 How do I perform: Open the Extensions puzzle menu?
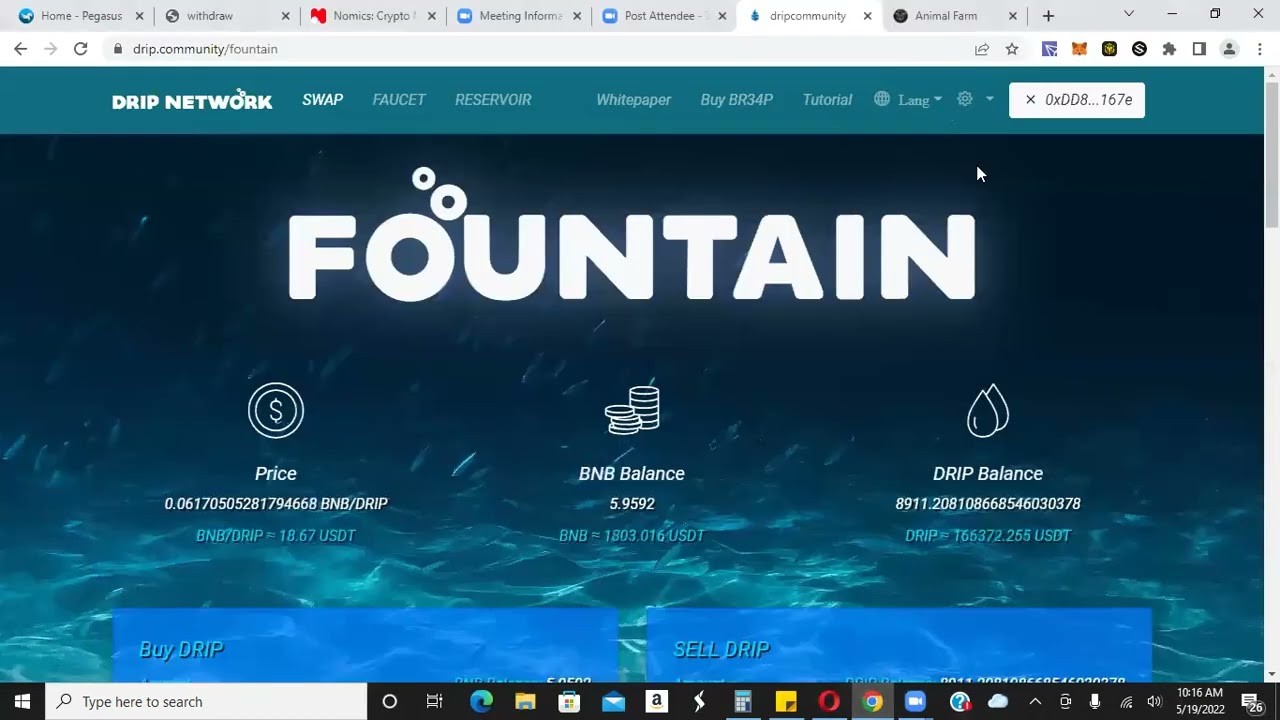pos(1169,49)
